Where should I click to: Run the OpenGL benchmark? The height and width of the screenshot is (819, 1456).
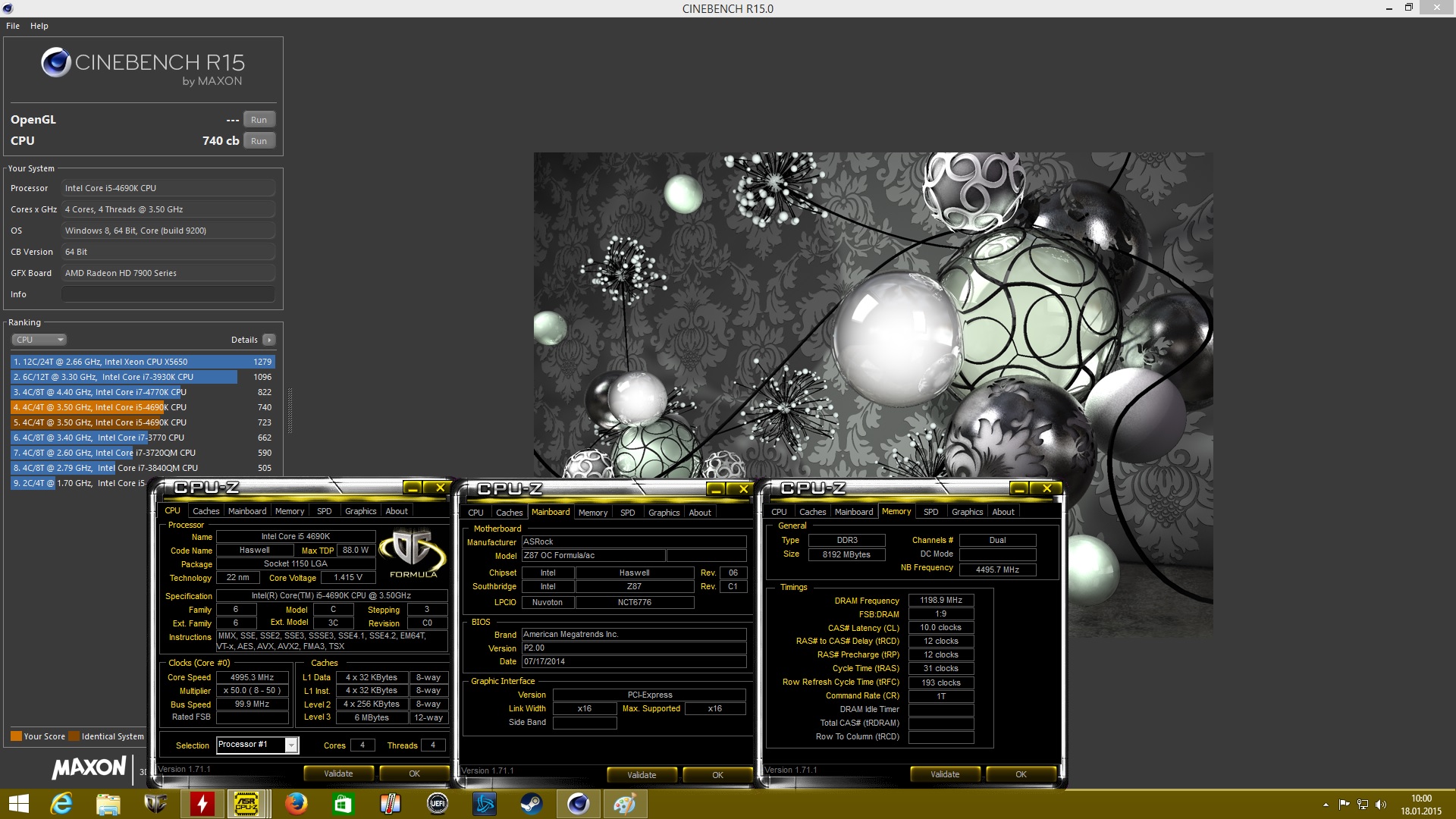coord(259,120)
